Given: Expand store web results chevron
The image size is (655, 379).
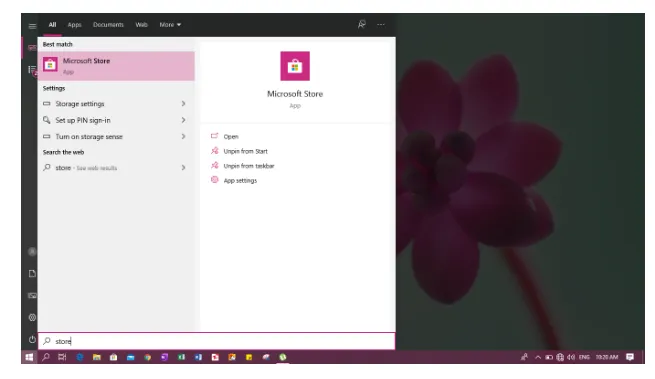Looking at the screenshot, I should (183, 168).
